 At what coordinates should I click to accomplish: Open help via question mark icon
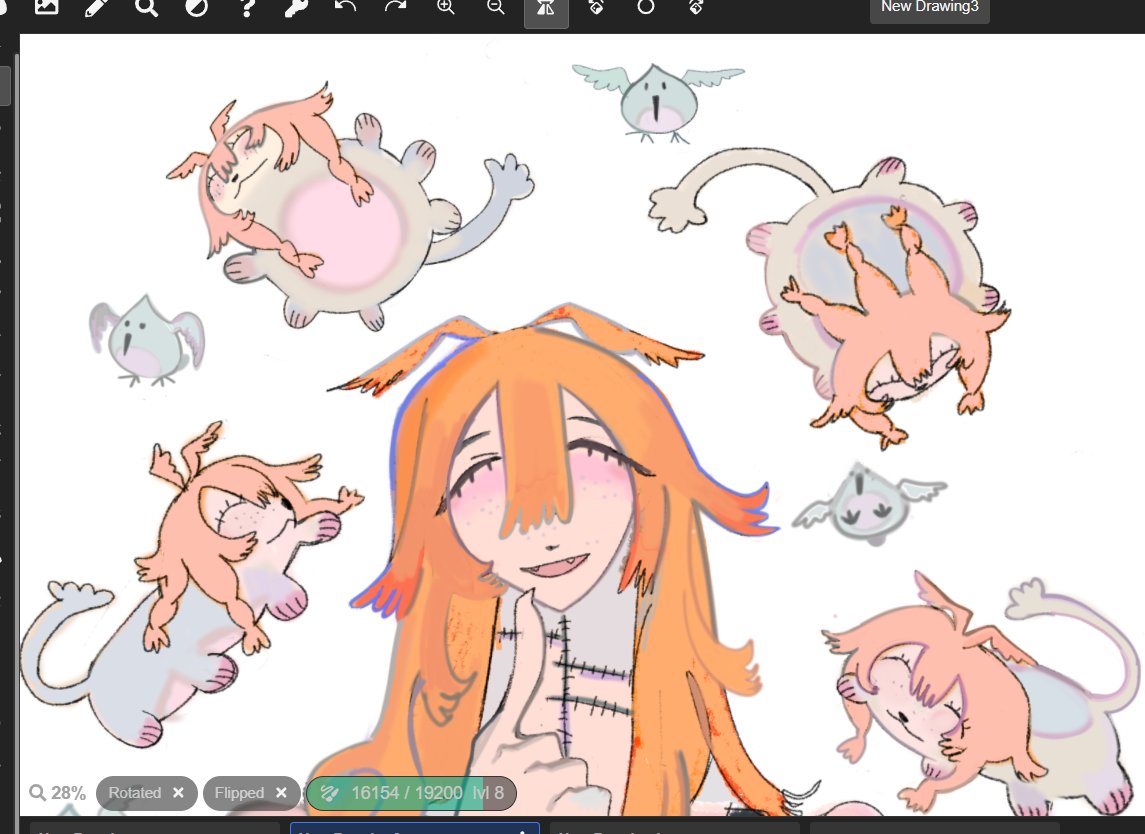click(247, 7)
